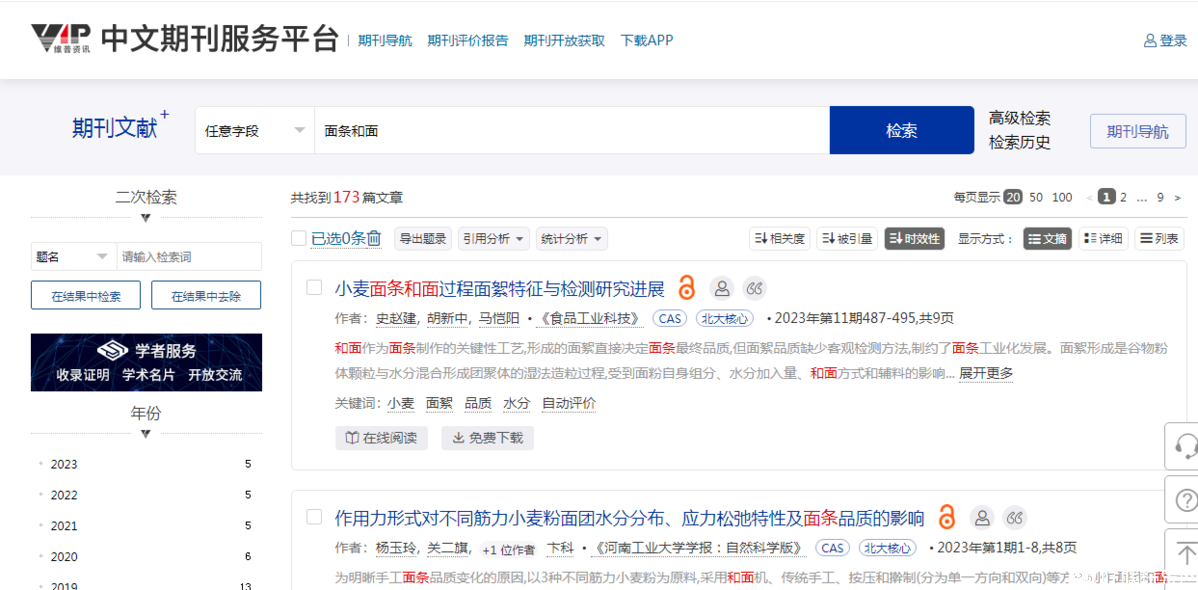The image size is (1198, 590).
Task: Click 在线阅读 for the first article
Action: pyautogui.click(x=381, y=438)
